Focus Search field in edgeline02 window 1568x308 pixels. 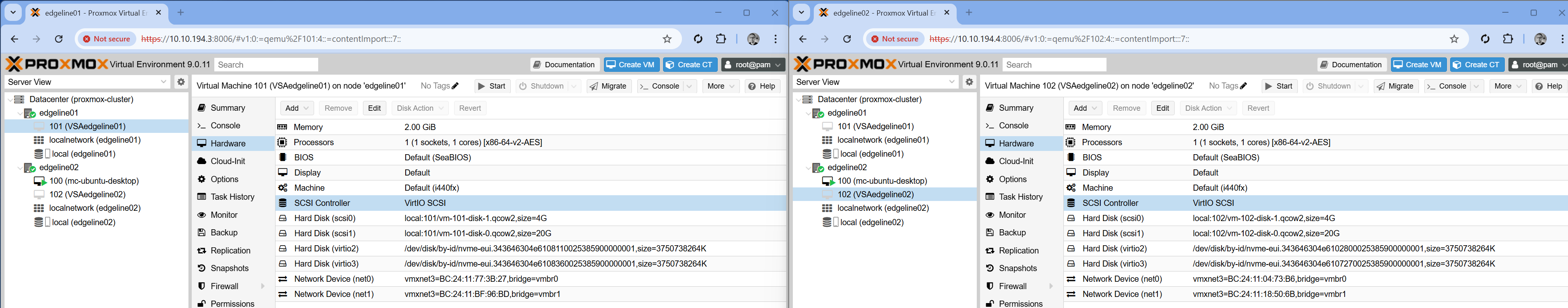click(1054, 64)
